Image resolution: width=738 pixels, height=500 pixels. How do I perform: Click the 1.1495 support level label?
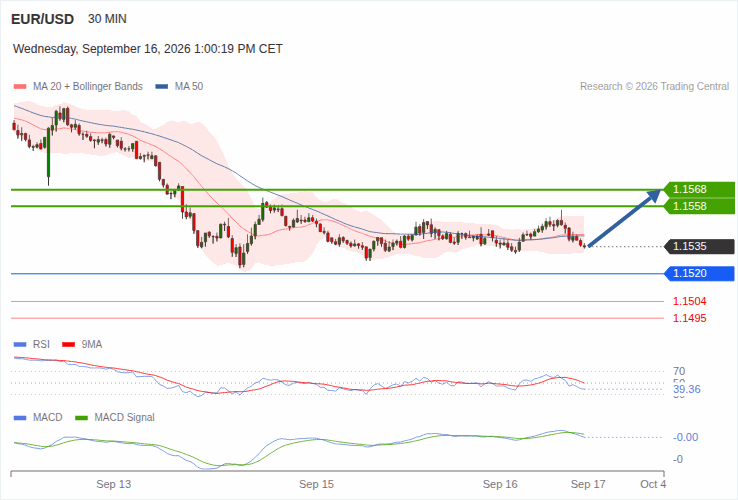pos(690,318)
